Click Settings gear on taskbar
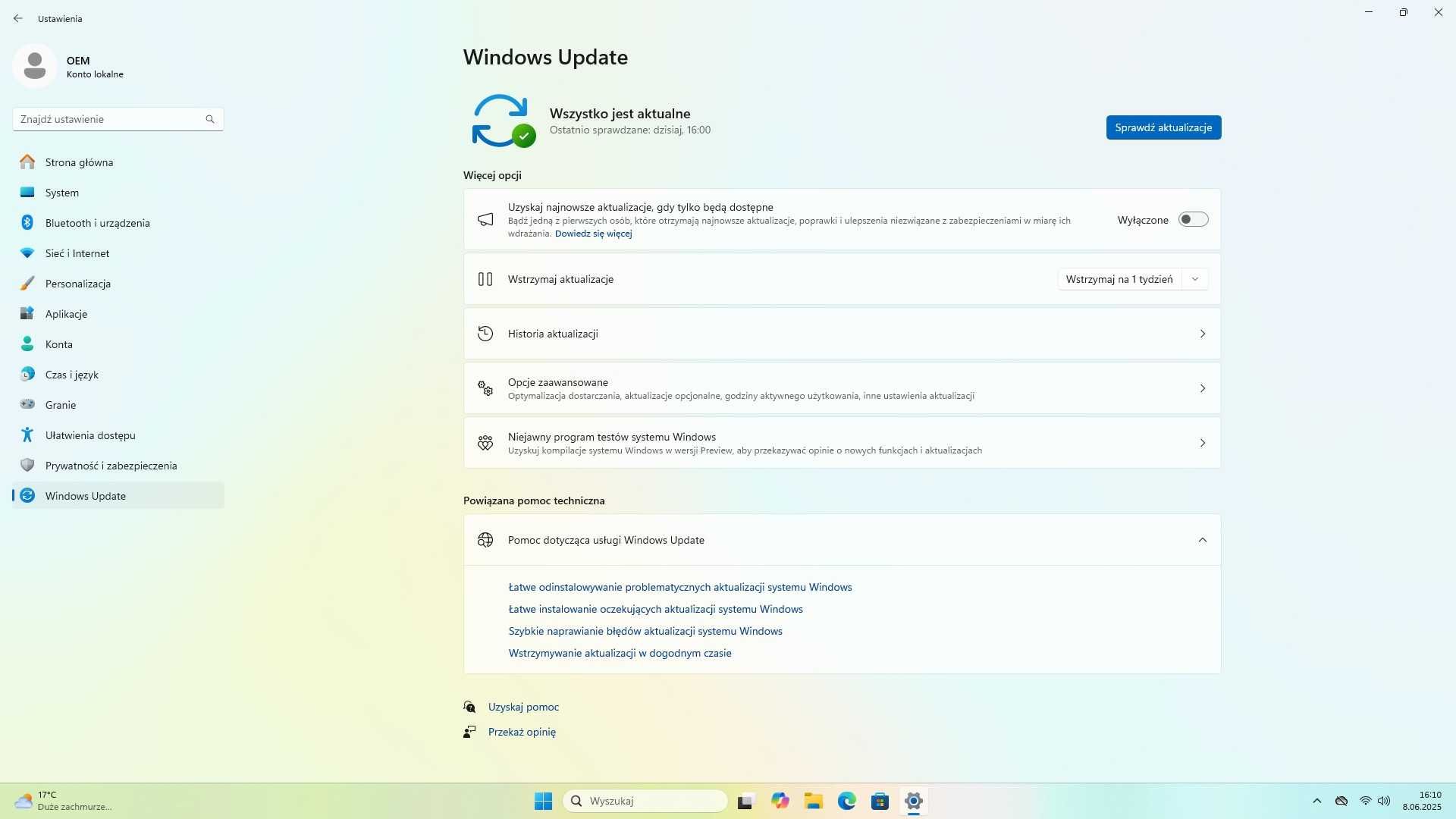 (x=913, y=801)
